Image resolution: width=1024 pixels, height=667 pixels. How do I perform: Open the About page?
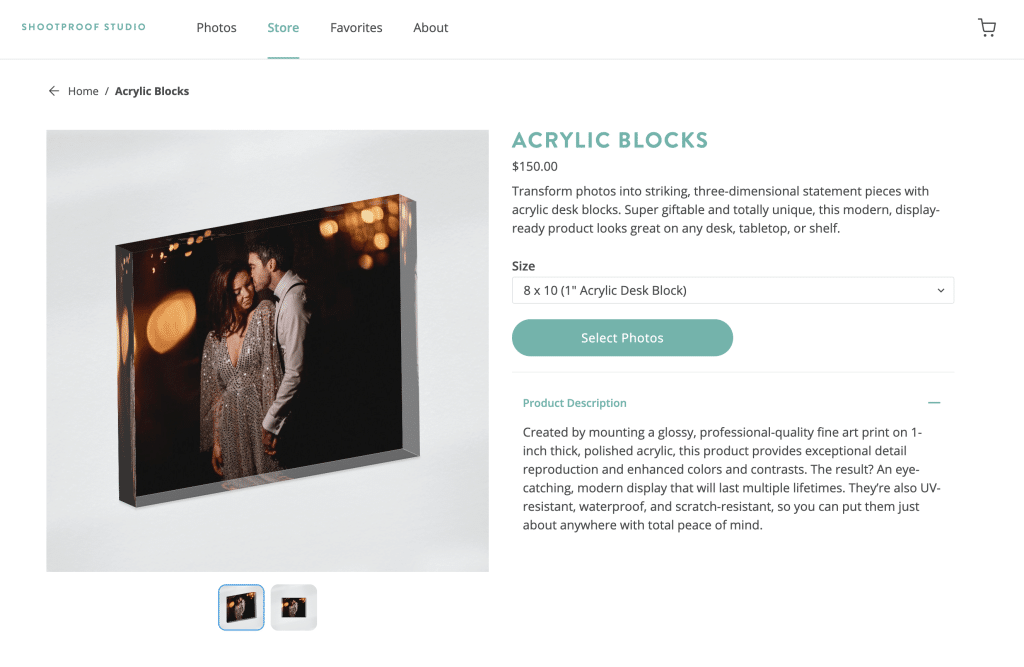coord(430,27)
